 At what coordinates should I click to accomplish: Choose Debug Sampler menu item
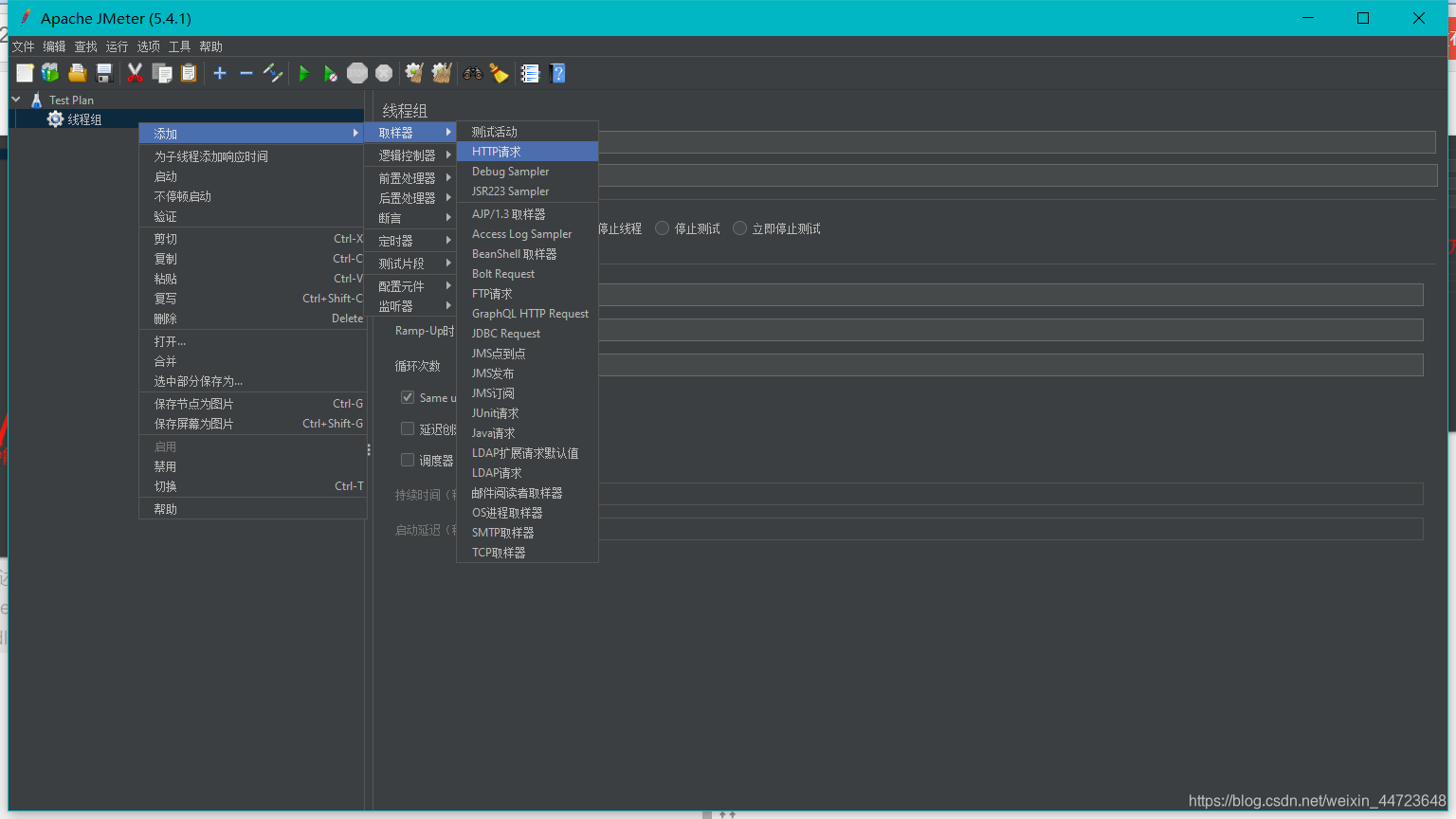(x=527, y=172)
